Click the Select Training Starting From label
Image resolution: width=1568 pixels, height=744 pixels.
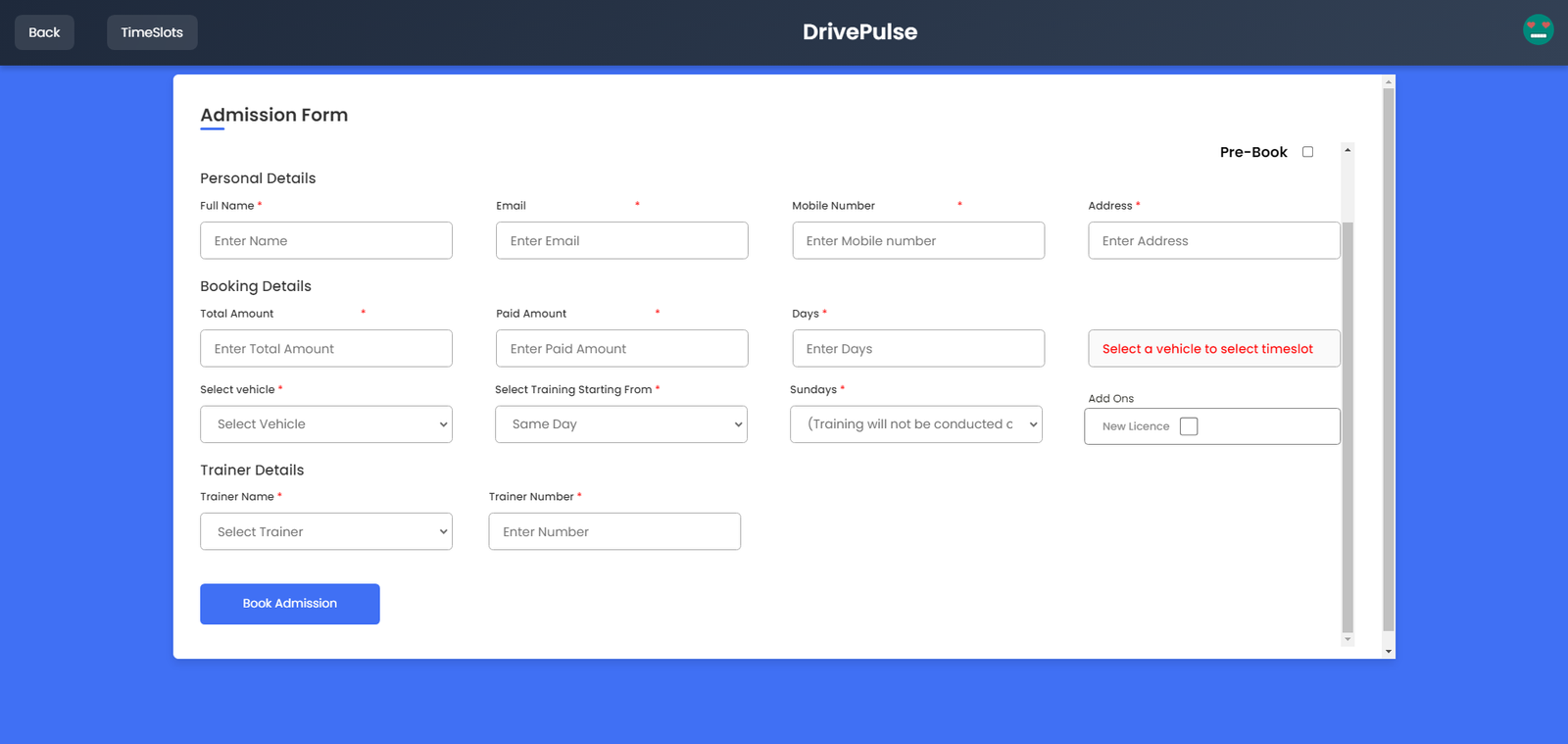point(573,389)
